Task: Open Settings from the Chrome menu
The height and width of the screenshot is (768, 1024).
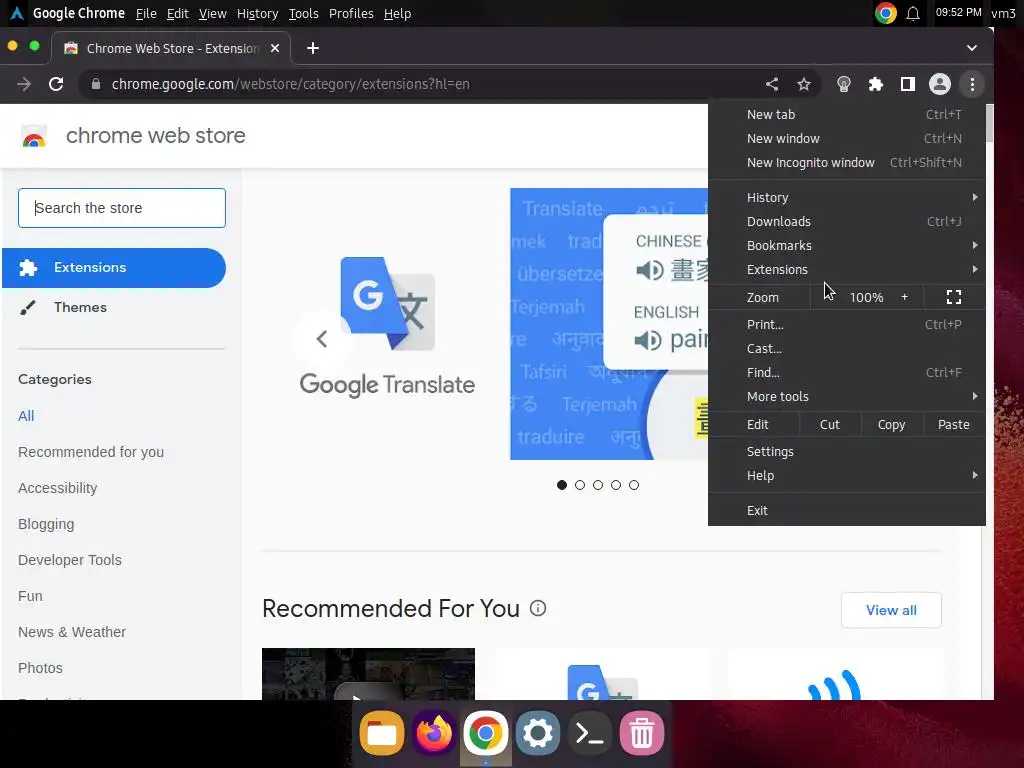Action: (x=846, y=451)
